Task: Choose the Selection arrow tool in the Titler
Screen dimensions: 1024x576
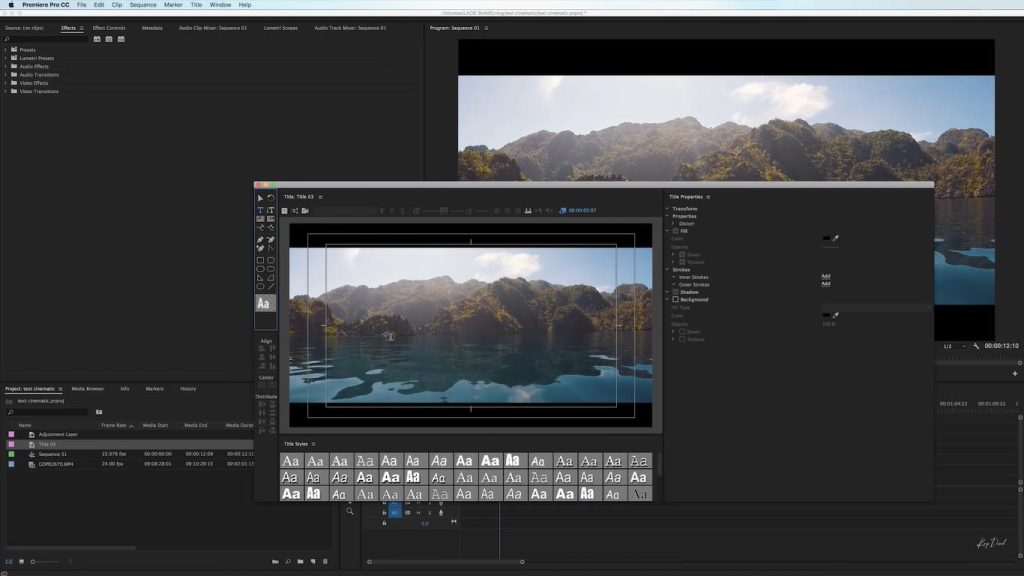Action: (260, 198)
